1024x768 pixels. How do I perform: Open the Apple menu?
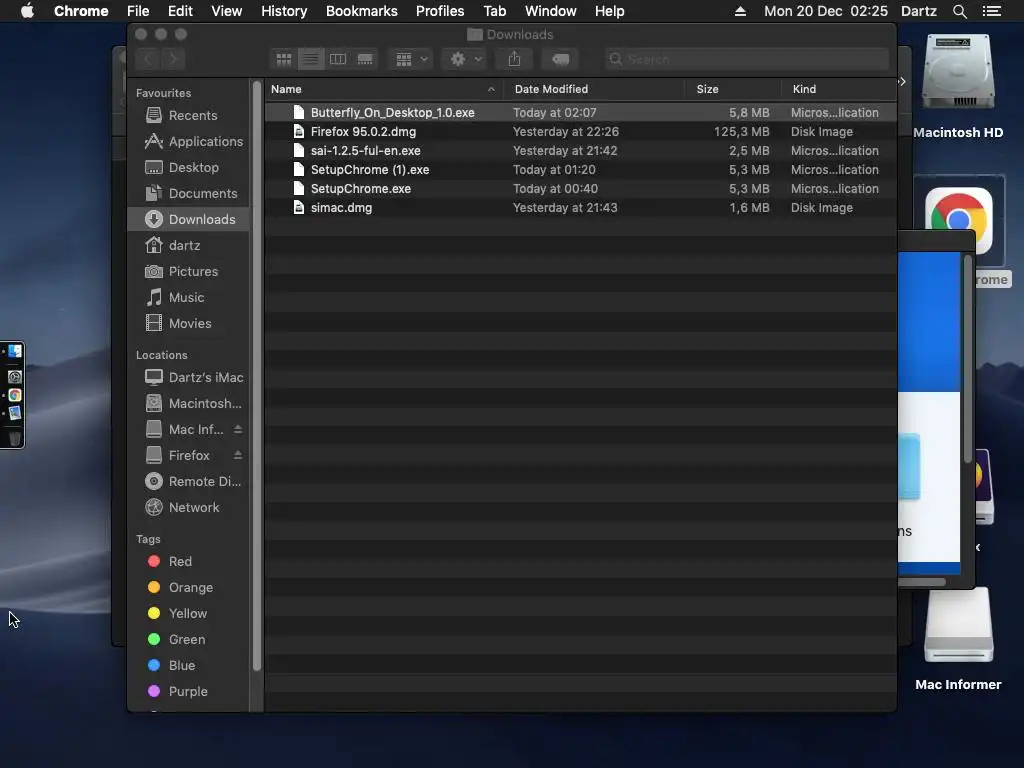27,11
